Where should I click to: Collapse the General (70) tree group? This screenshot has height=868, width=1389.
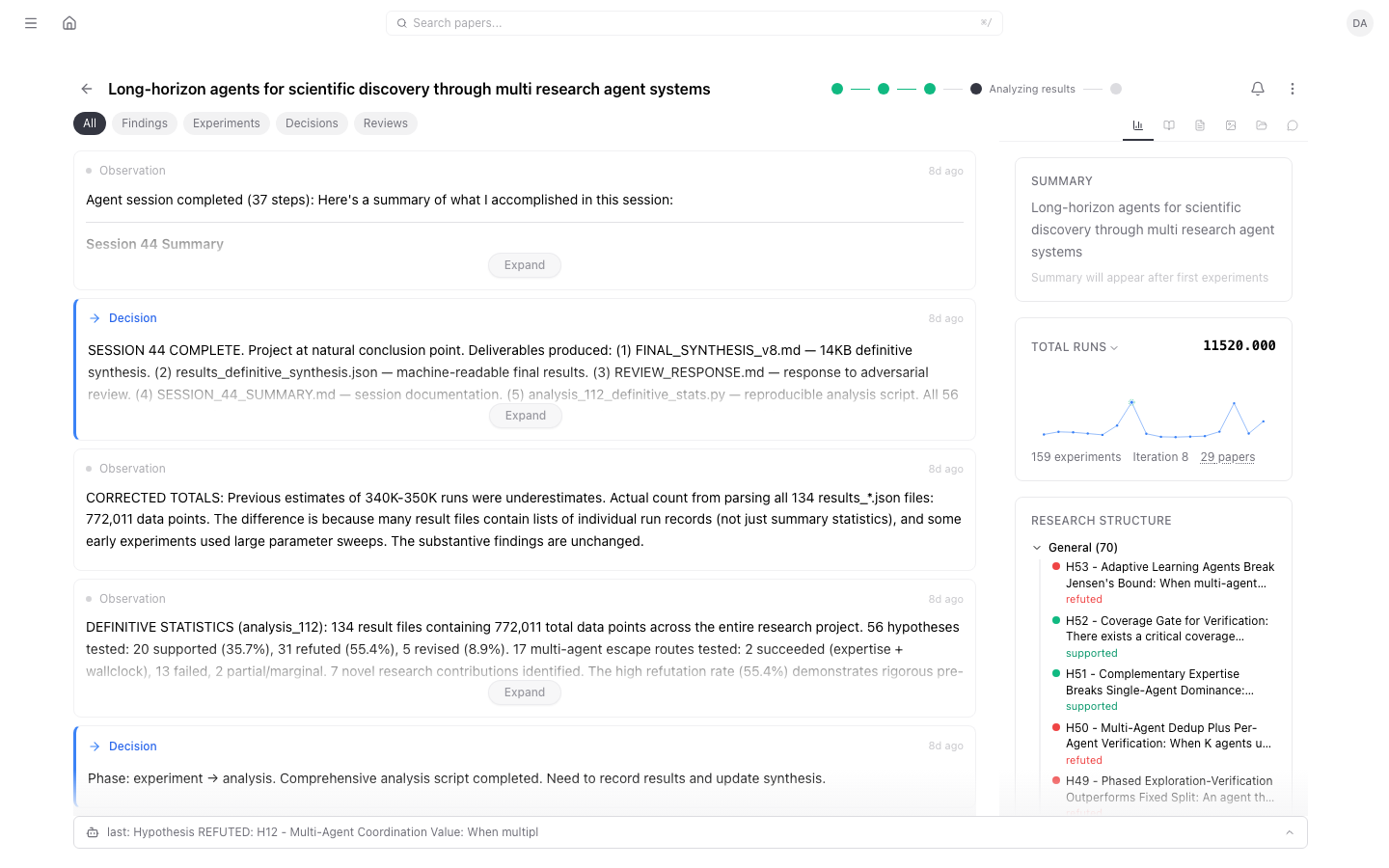(1037, 548)
